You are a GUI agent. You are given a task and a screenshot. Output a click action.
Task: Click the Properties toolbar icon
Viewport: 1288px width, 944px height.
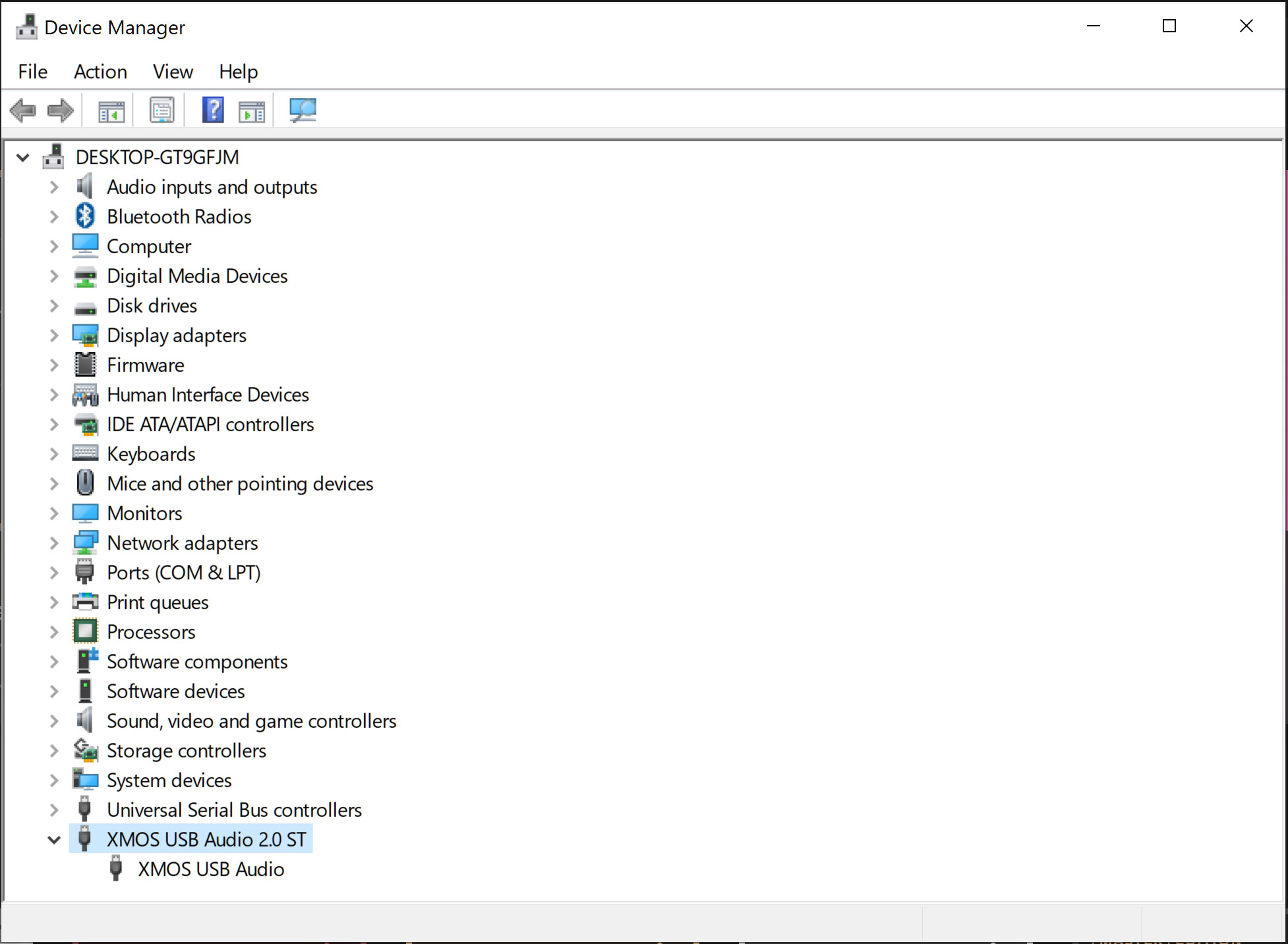tap(161, 110)
